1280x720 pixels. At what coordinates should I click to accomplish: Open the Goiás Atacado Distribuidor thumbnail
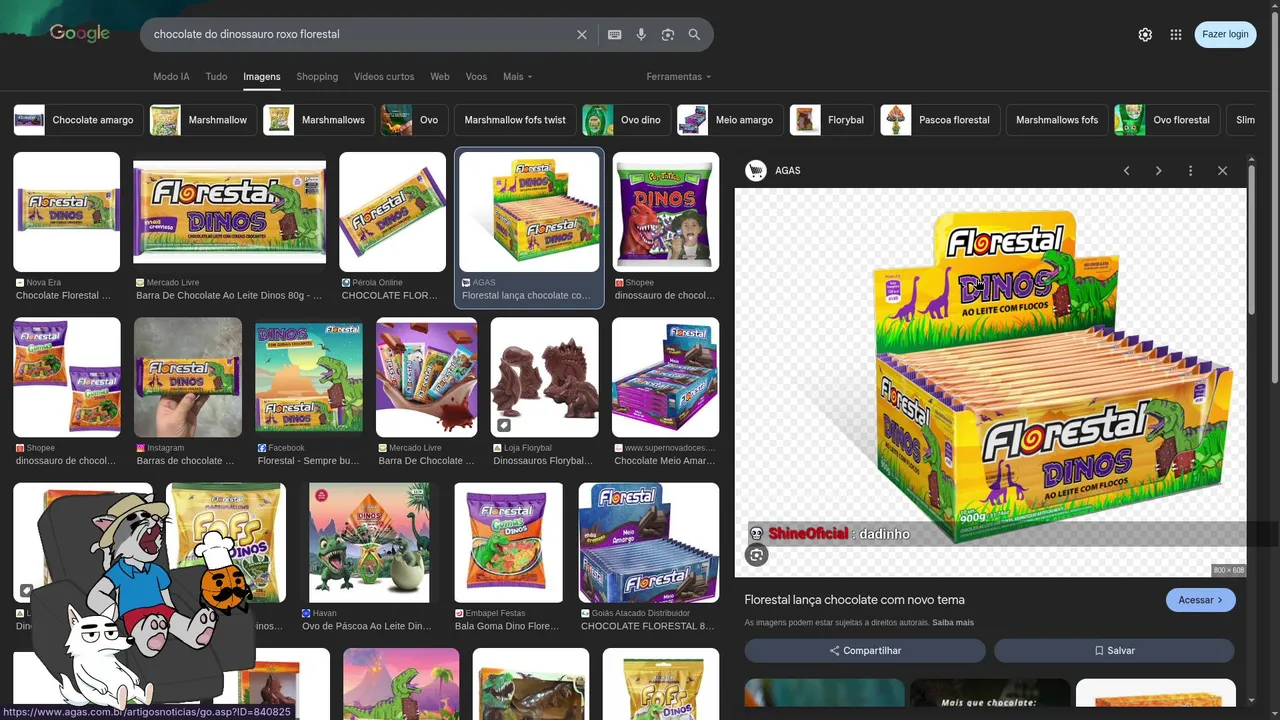click(x=649, y=543)
